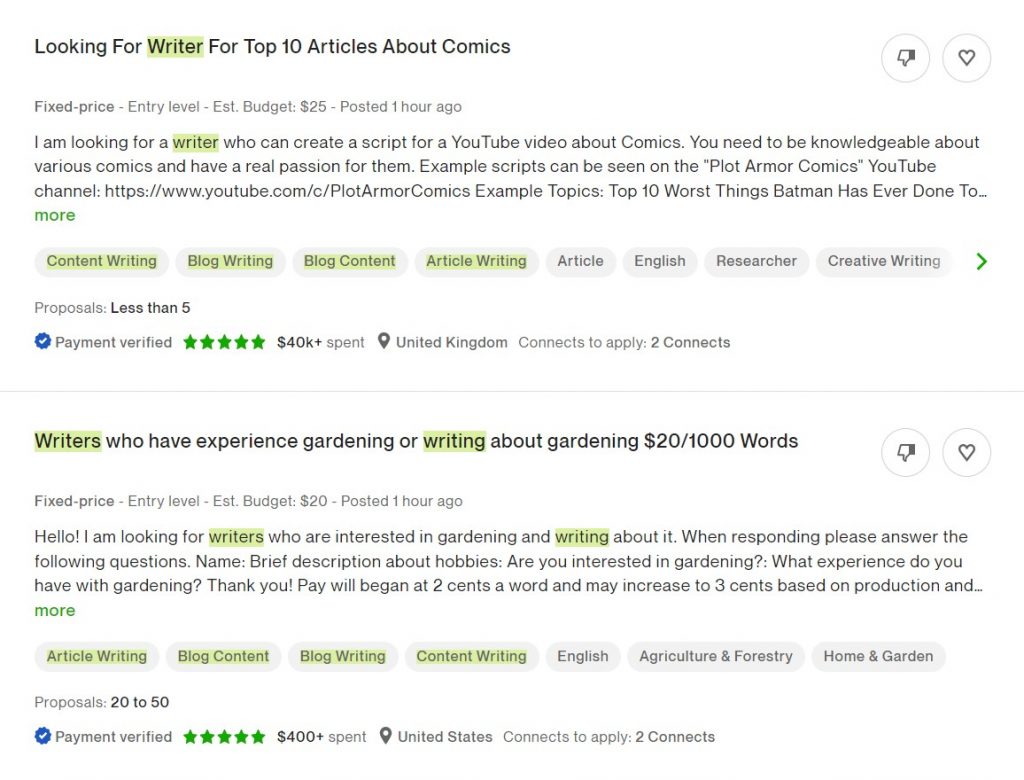Expand Comics job description with more
1024x780 pixels.
point(54,215)
